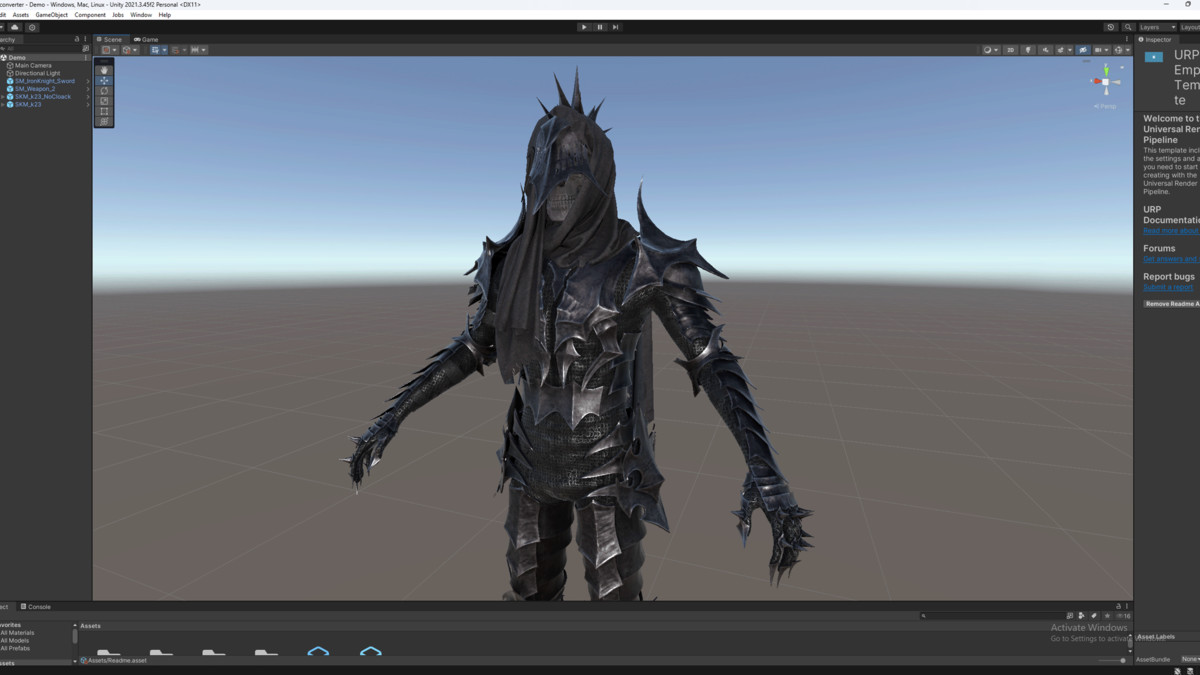Select Main Camera in hierarchy

(x=33, y=65)
